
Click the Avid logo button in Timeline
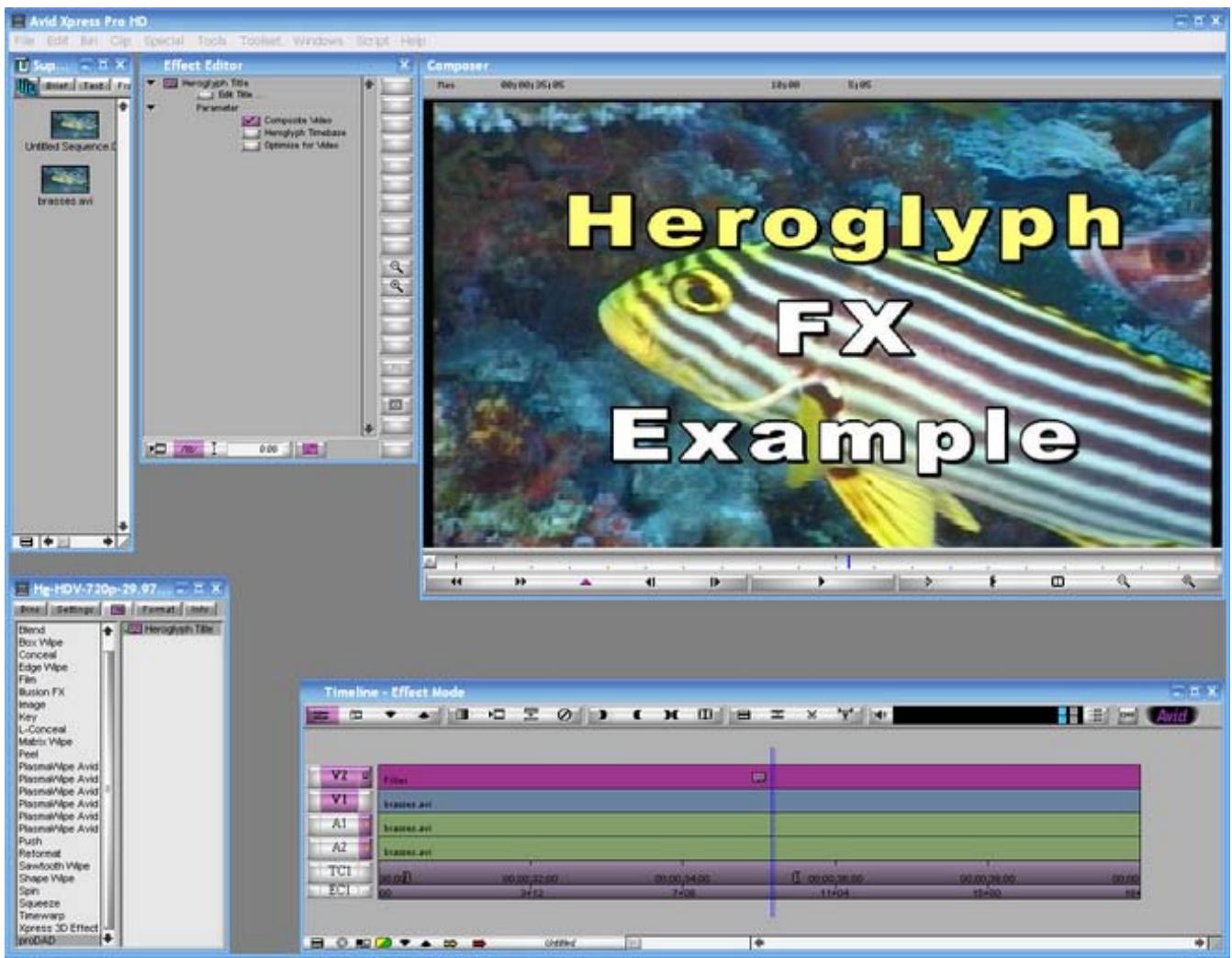click(x=1173, y=716)
